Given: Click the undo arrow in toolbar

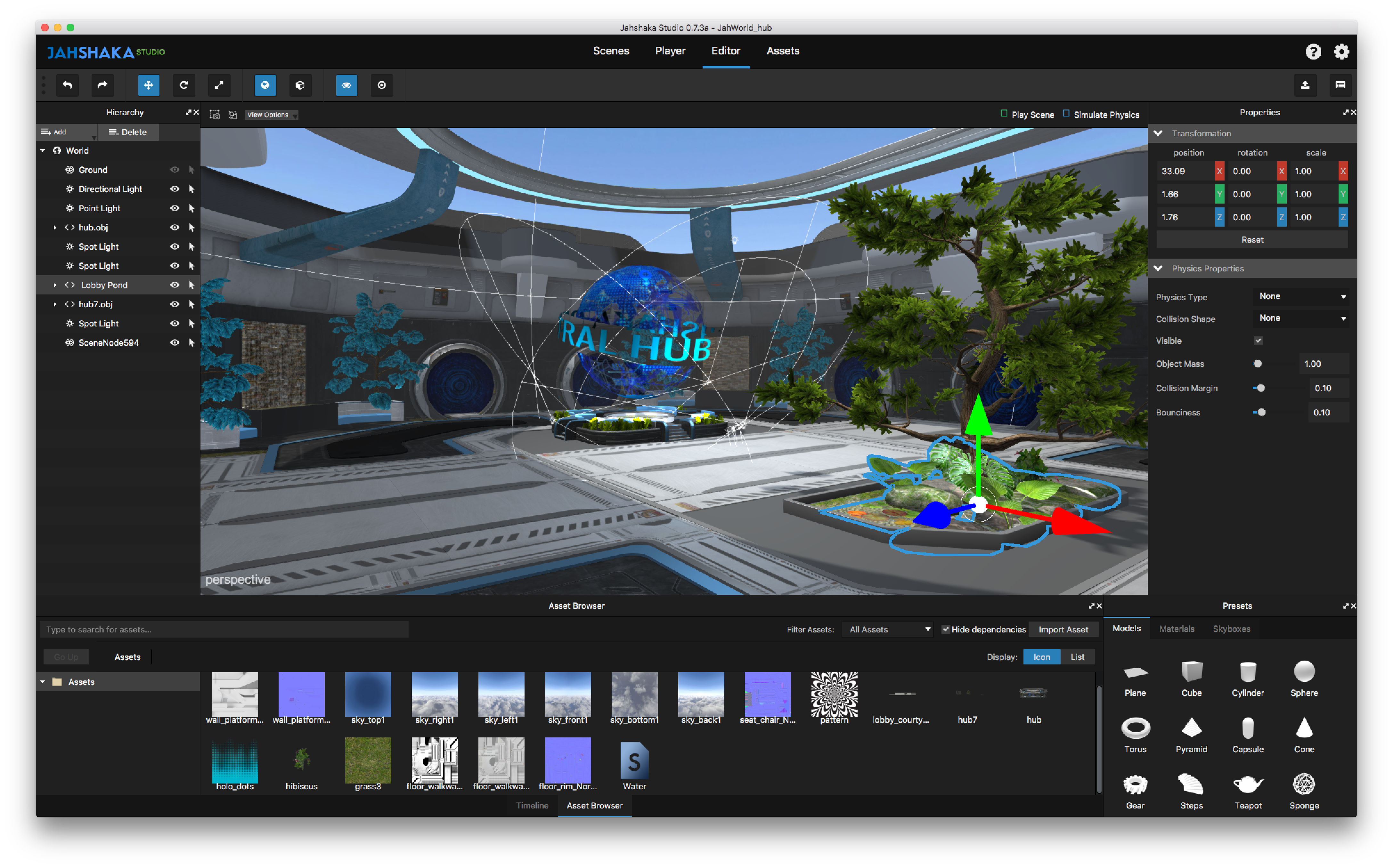Looking at the screenshot, I should (x=67, y=85).
